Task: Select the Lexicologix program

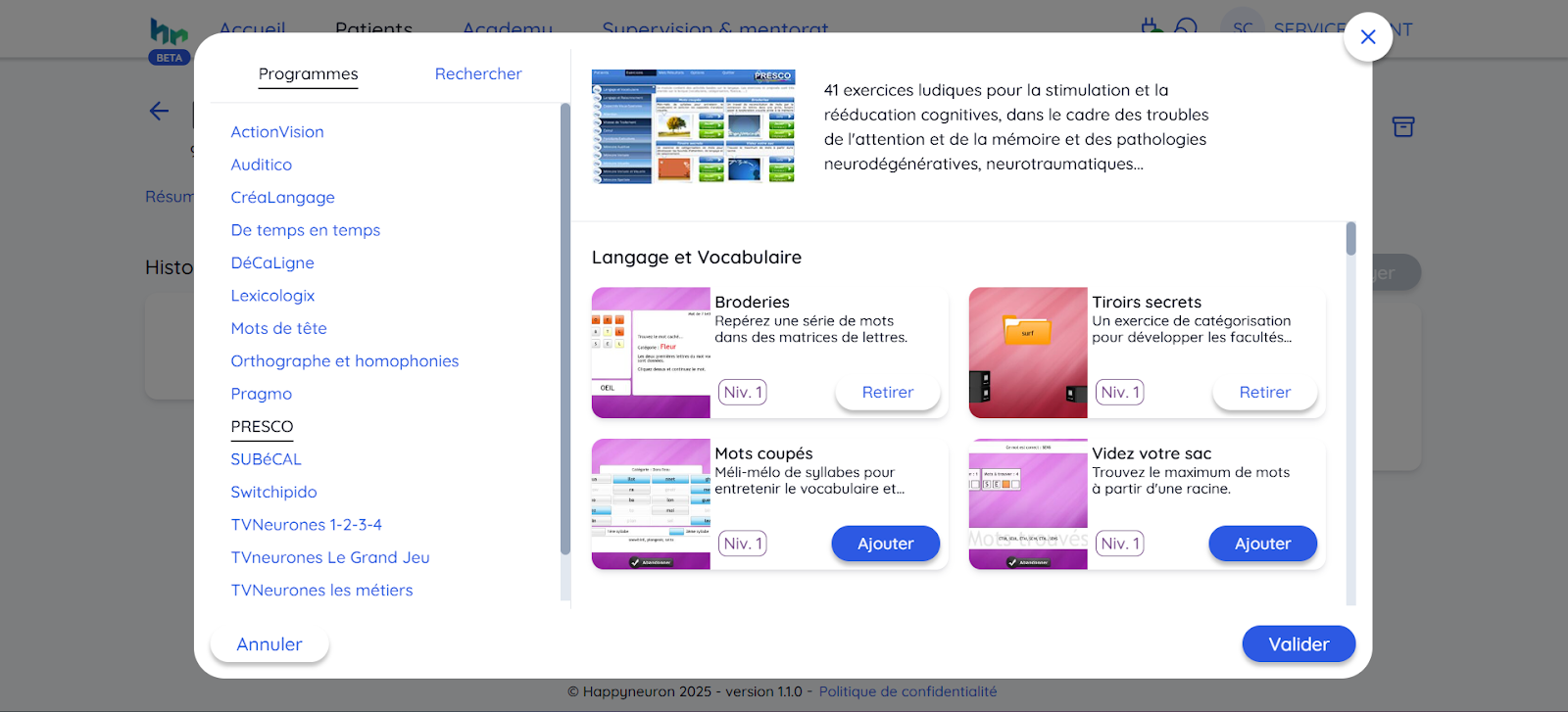Action: pyautogui.click(x=272, y=296)
